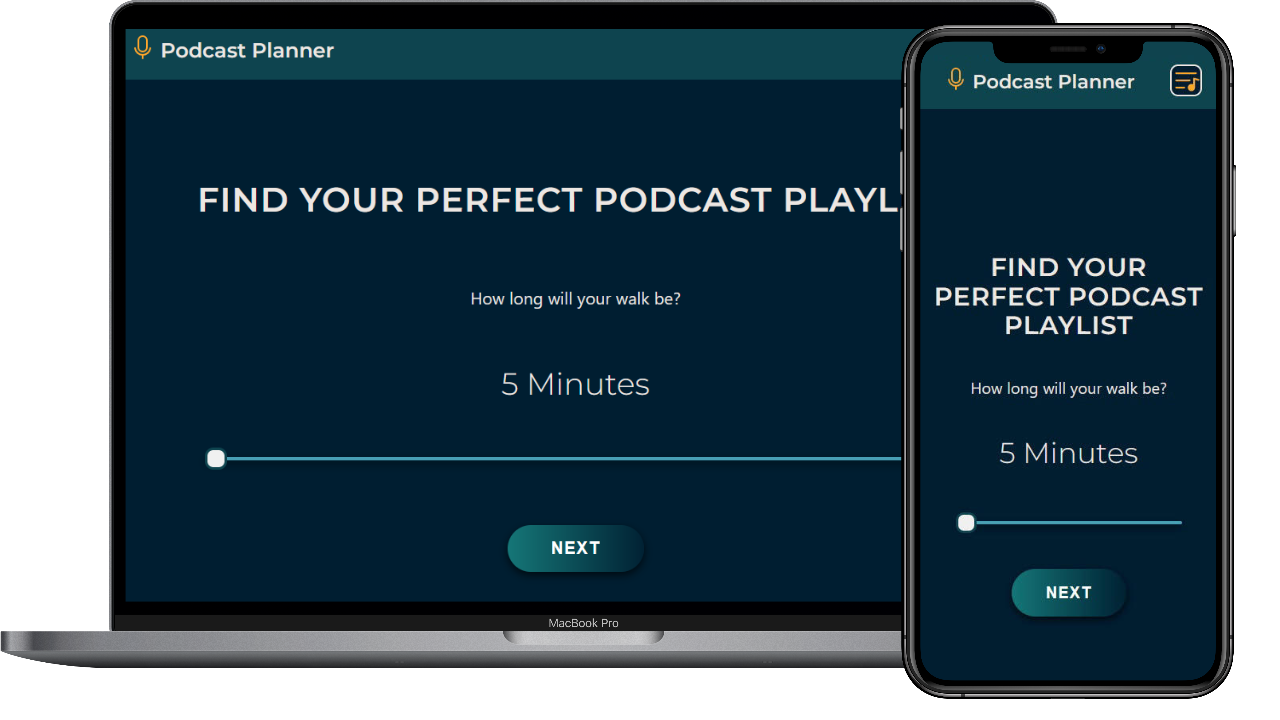Click the Podcast Planner title on the laptop

click(247, 50)
